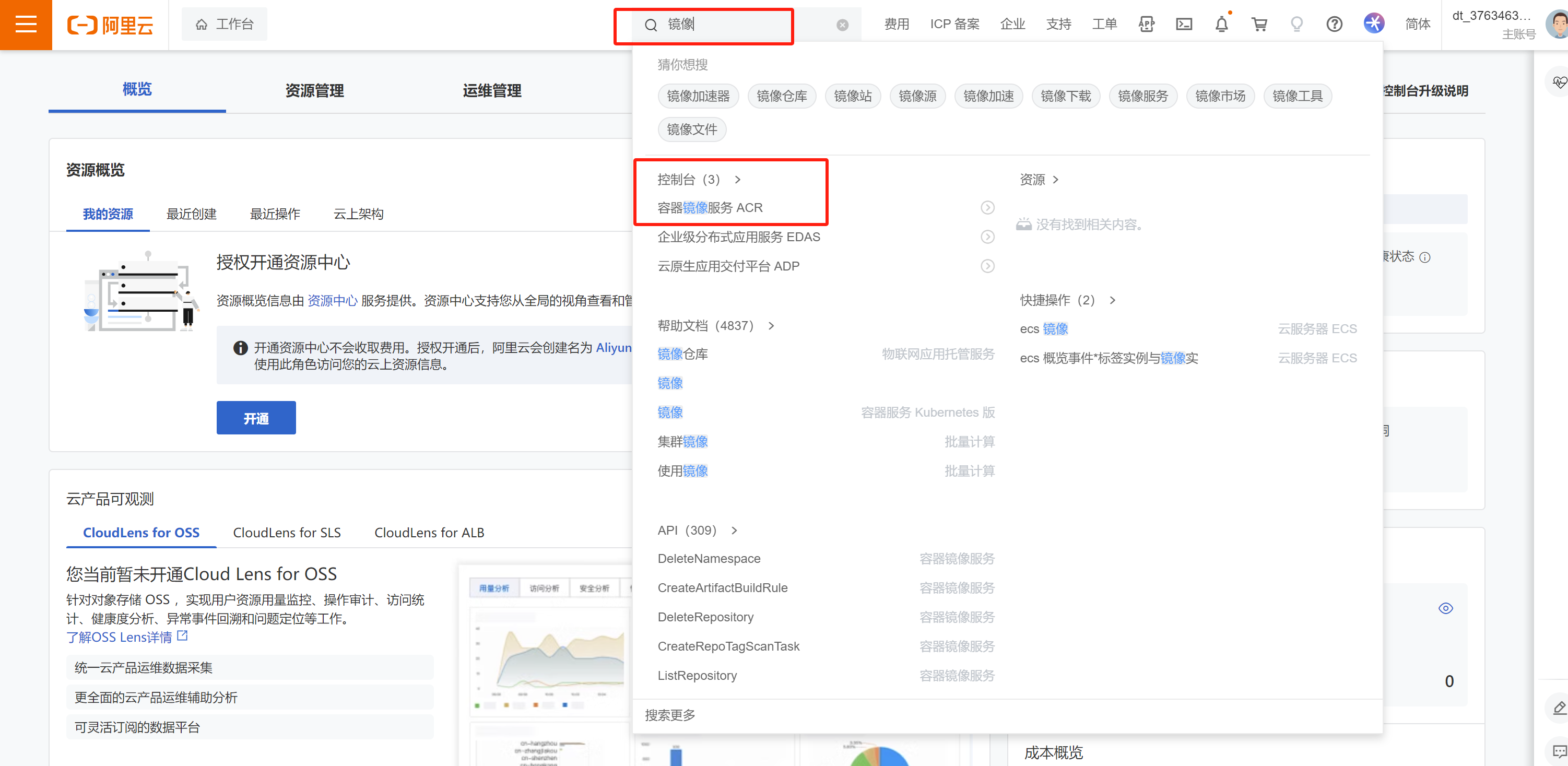Open the DeleteNamespace API result
The height and width of the screenshot is (766, 1568).
[x=709, y=559]
